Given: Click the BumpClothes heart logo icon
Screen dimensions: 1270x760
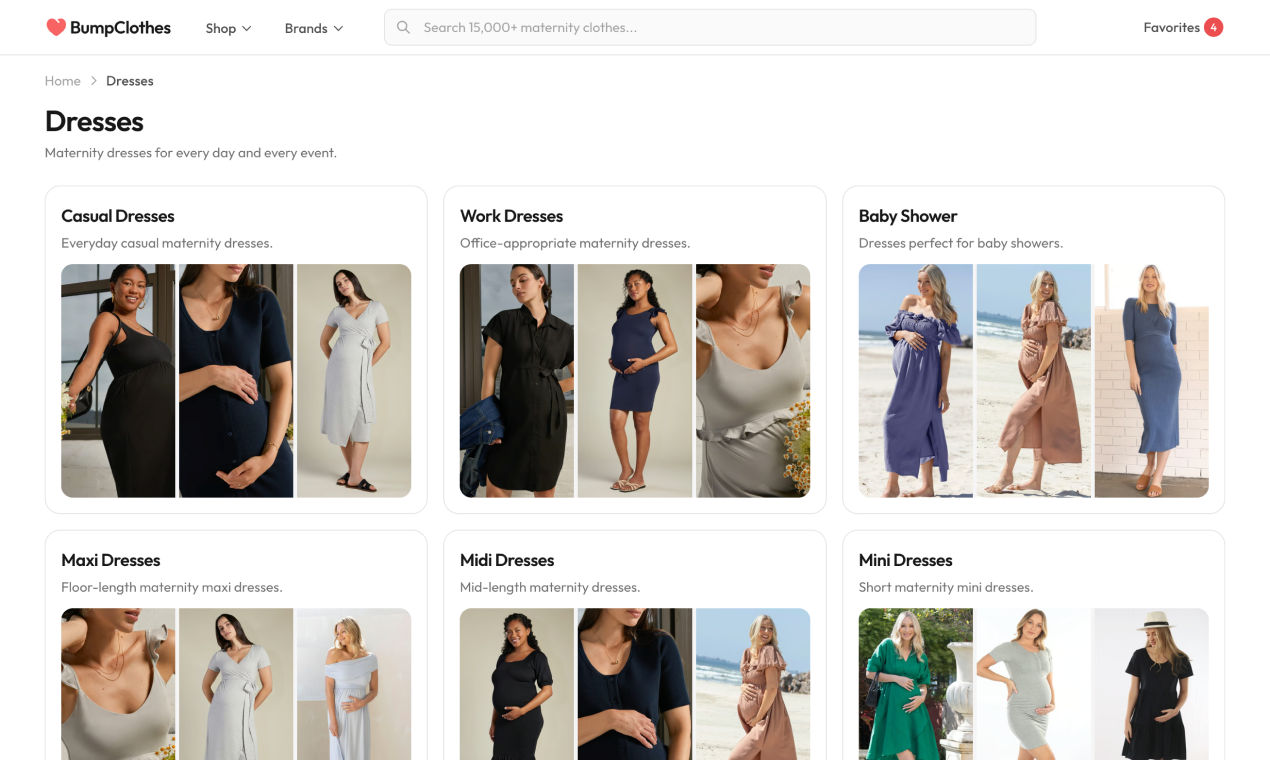Looking at the screenshot, I should tap(55, 27).
